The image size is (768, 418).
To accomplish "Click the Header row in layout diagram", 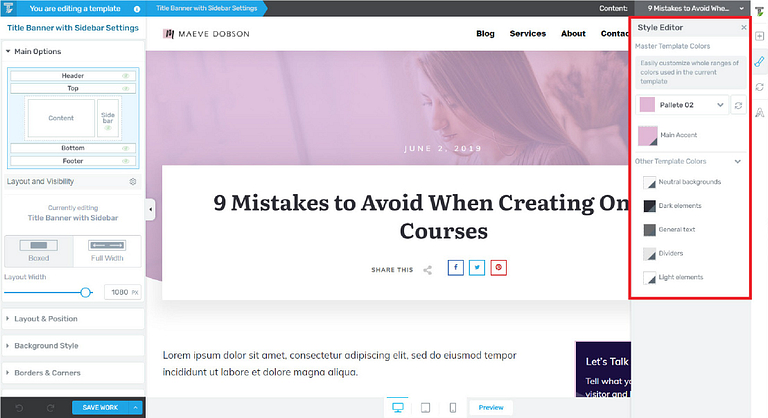I will (73, 76).
